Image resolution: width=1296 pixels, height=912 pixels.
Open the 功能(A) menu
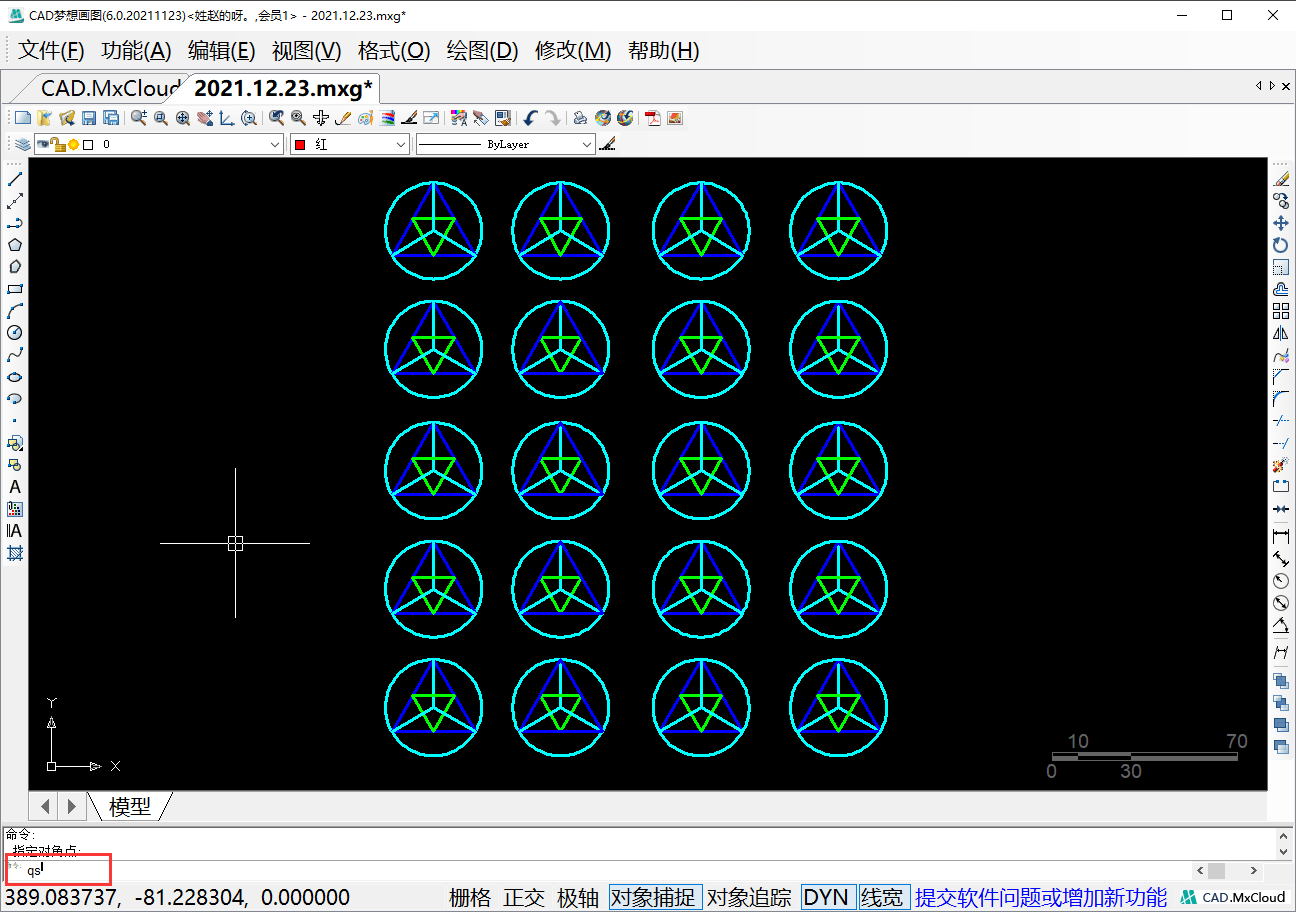pos(137,51)
